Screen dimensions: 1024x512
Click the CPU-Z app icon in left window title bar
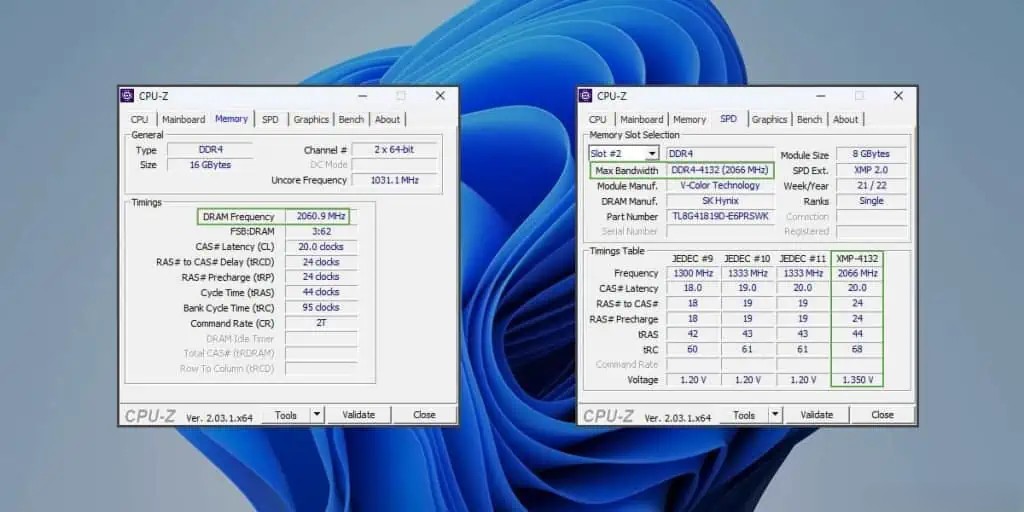(127, 96)
